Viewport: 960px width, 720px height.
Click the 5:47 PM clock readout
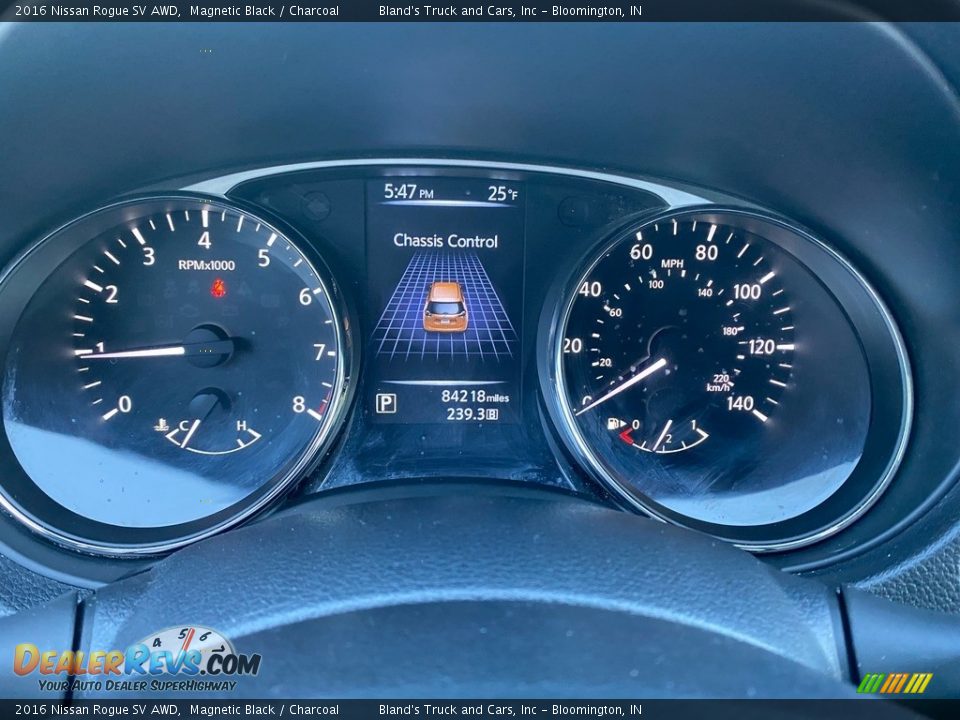408,192
